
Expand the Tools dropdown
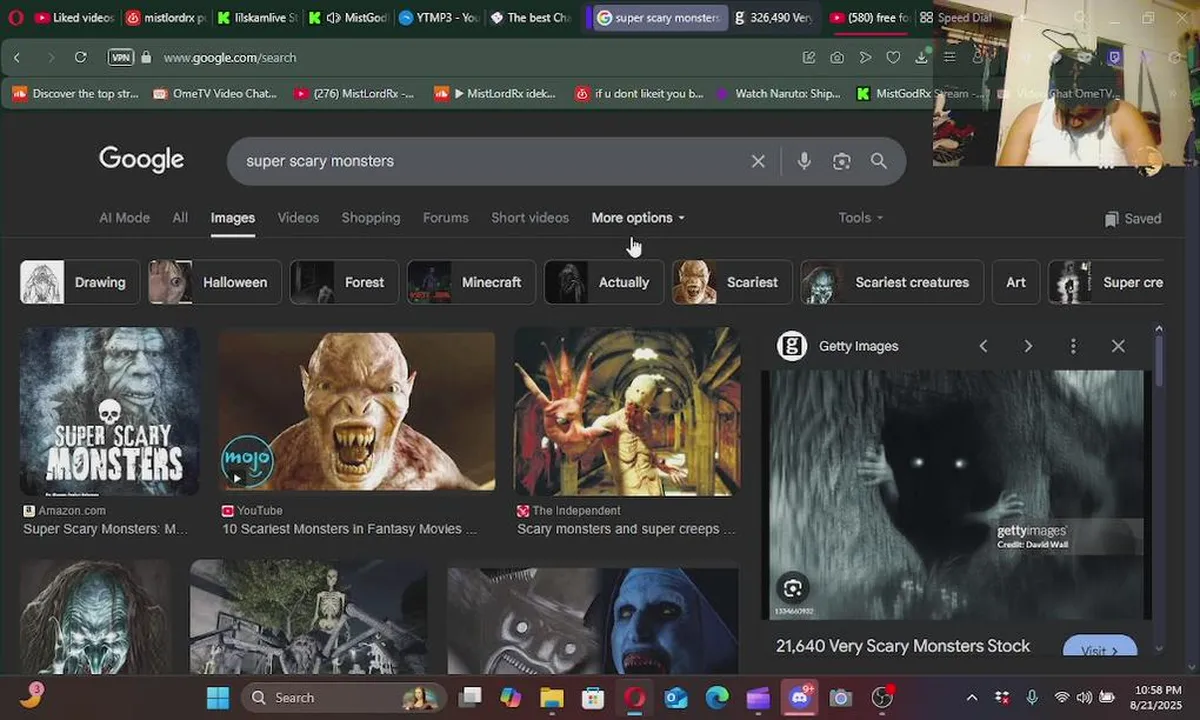coord(860,217)
